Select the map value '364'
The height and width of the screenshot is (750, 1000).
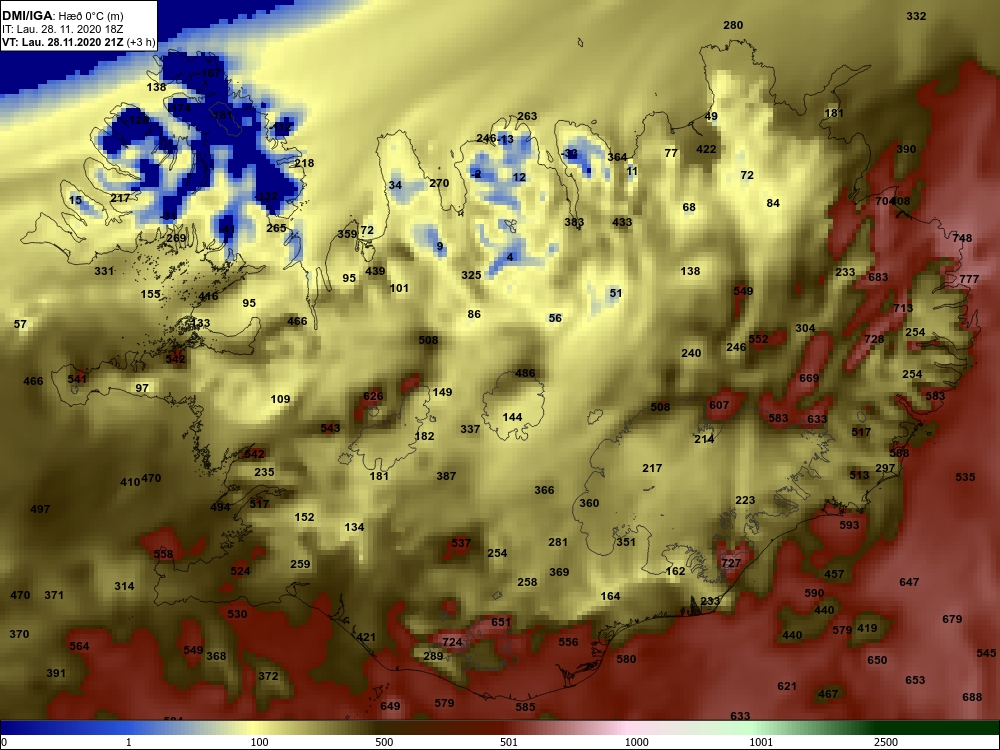tap(617, 157)
